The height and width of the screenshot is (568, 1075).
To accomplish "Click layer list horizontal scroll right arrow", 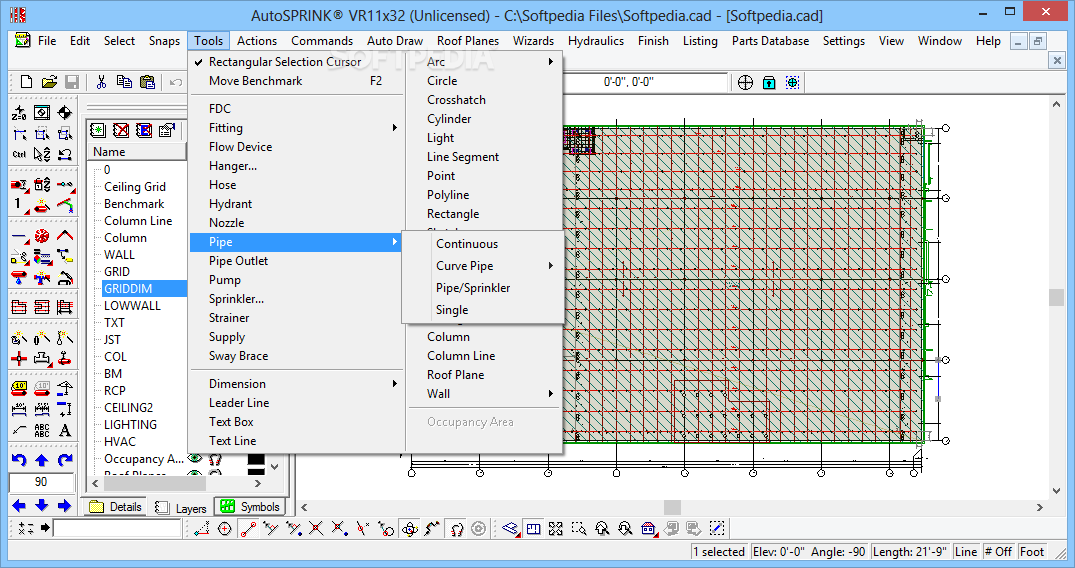I will point(258,484).
